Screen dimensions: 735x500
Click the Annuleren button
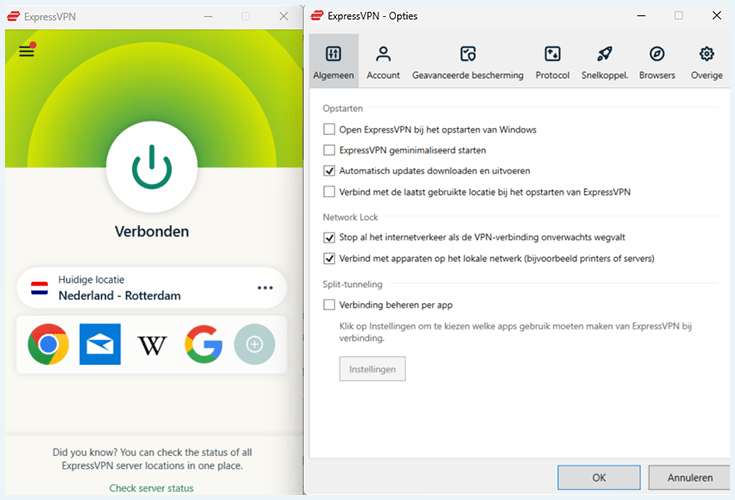click(690, 478)
